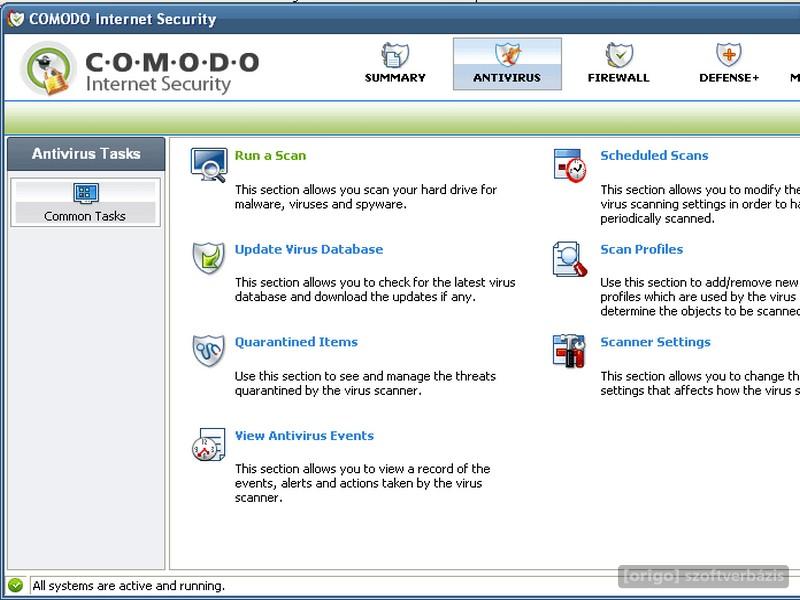Viewport: 800px width, 600px height.
Task: Click the Quarantined Items shield icon
Action: (x=208, y=351)
